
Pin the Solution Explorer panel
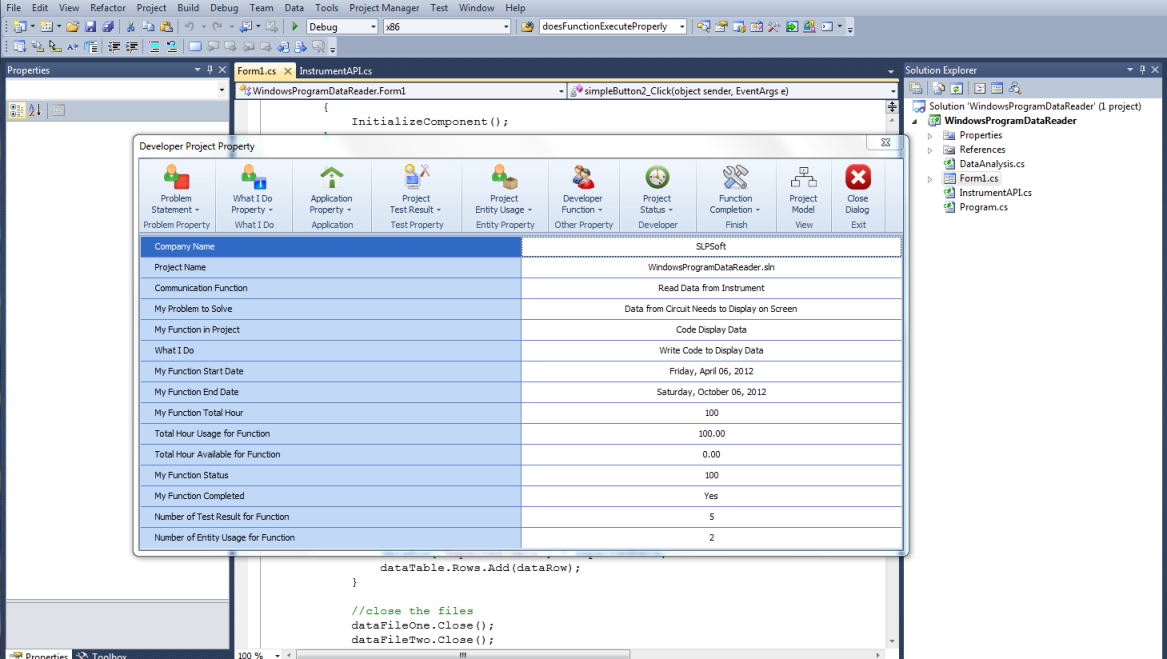coord(1142,69)
